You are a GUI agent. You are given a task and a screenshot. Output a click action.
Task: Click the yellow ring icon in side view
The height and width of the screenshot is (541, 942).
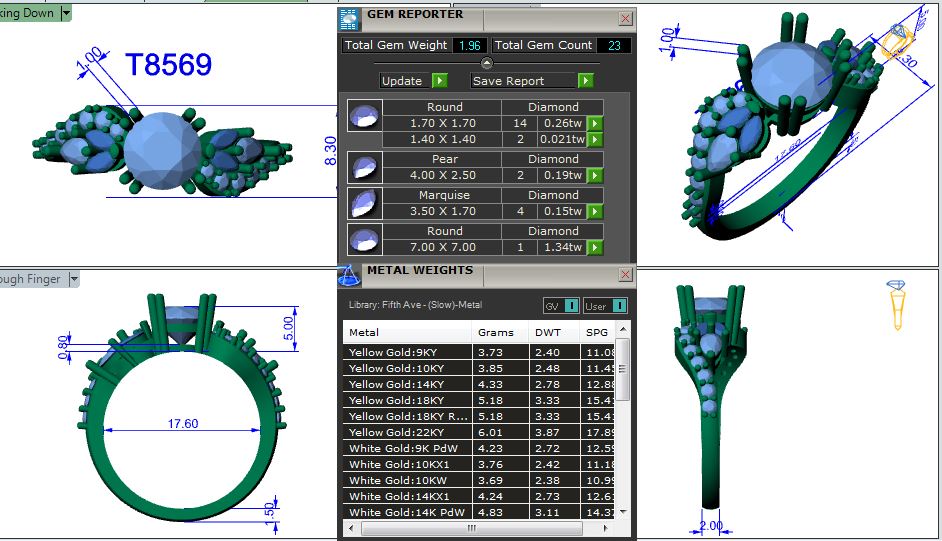click(897, 305)
